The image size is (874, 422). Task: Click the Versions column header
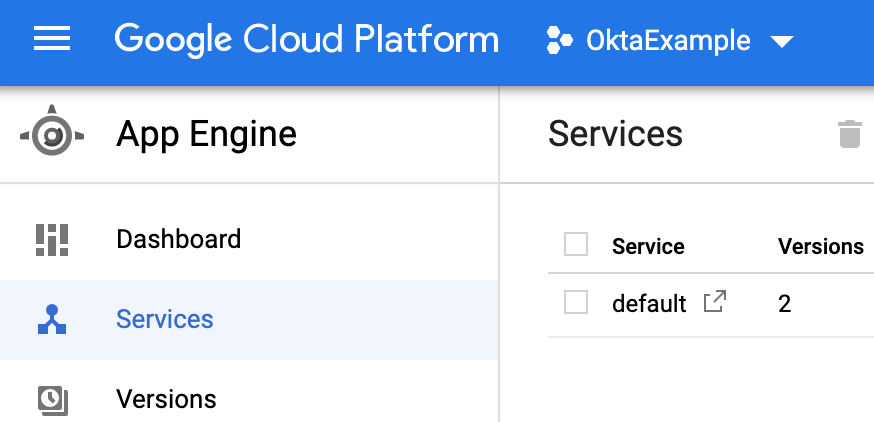820,246
